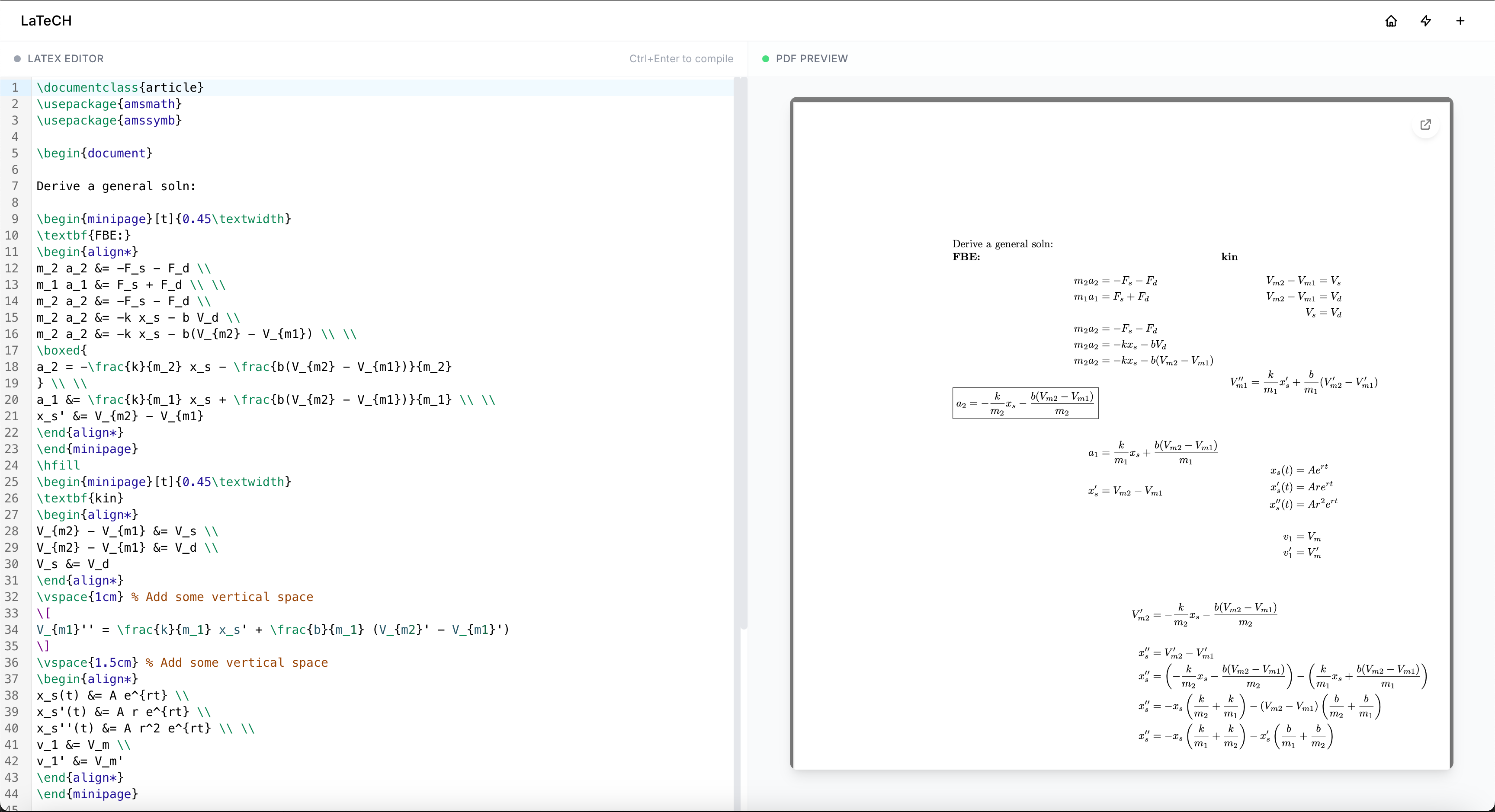1495x812 pixels.
Task: Click line number 32 in gutter
Action: coord(12,597)
